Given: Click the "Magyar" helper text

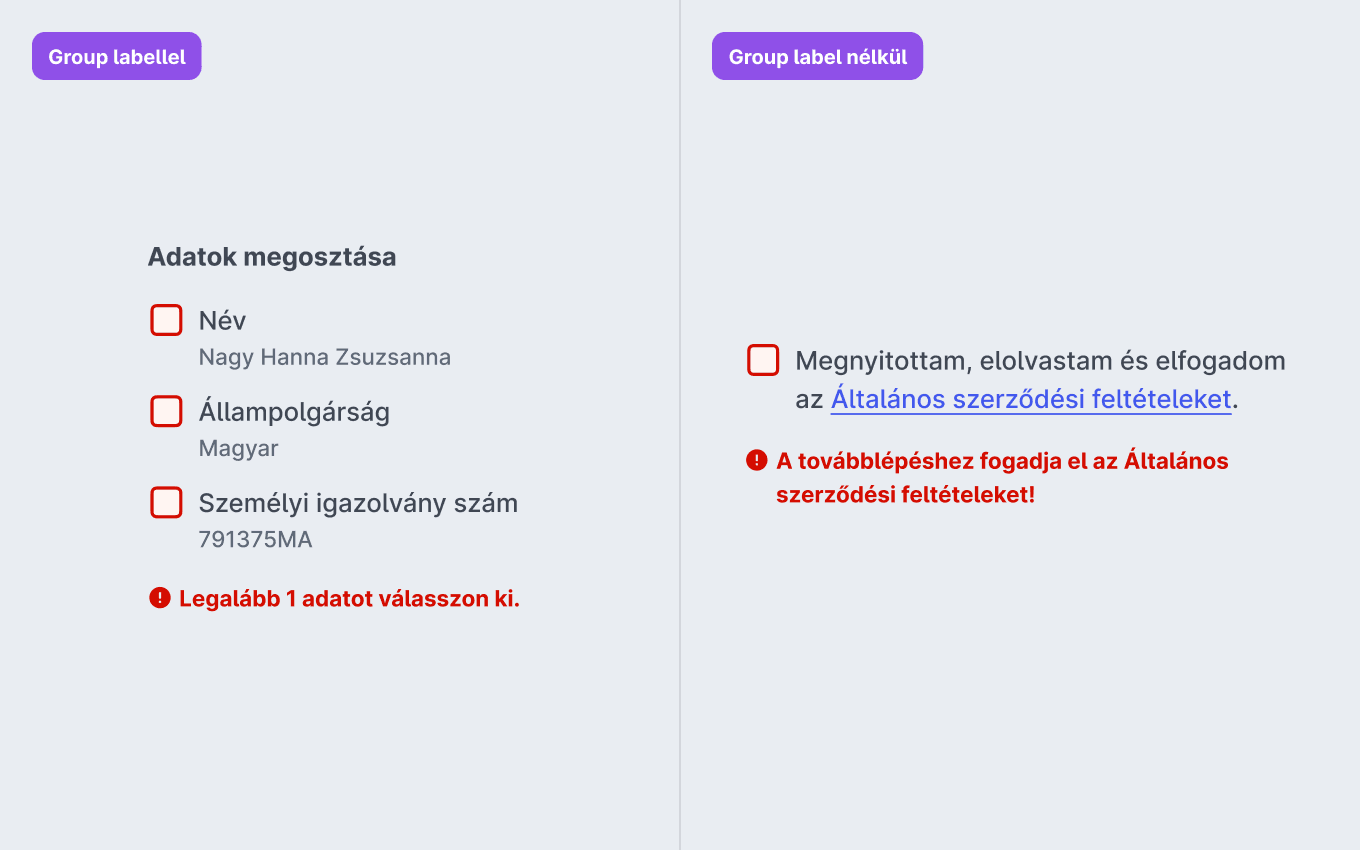Looking at the screenshot, I should click(x=238, y=448).
